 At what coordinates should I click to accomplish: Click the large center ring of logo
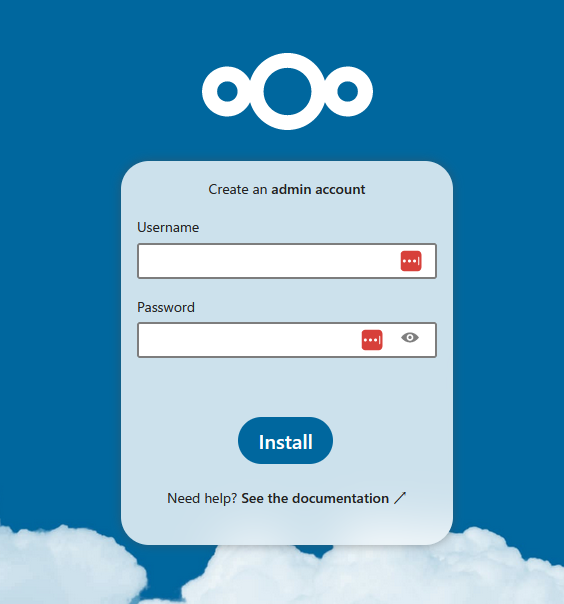[x=287, y=91]
